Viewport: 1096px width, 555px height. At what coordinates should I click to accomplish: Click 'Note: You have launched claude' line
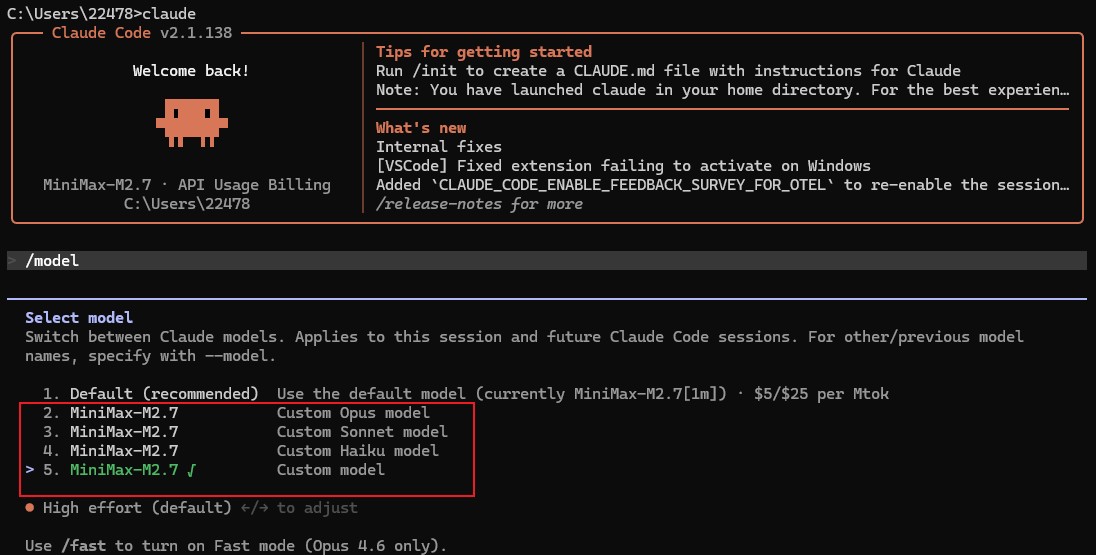723,89
